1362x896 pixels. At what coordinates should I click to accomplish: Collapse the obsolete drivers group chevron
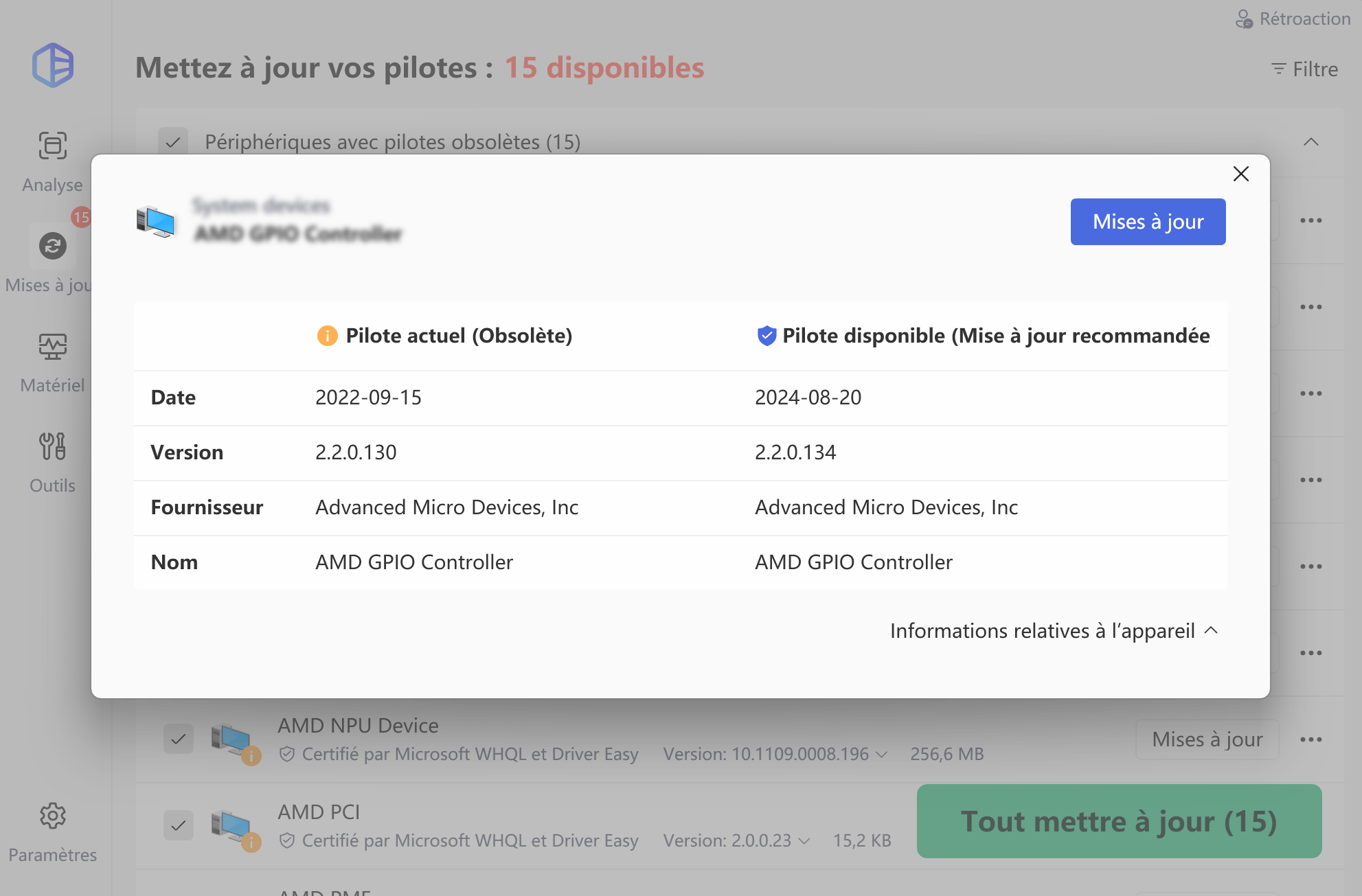(1310, 142)
